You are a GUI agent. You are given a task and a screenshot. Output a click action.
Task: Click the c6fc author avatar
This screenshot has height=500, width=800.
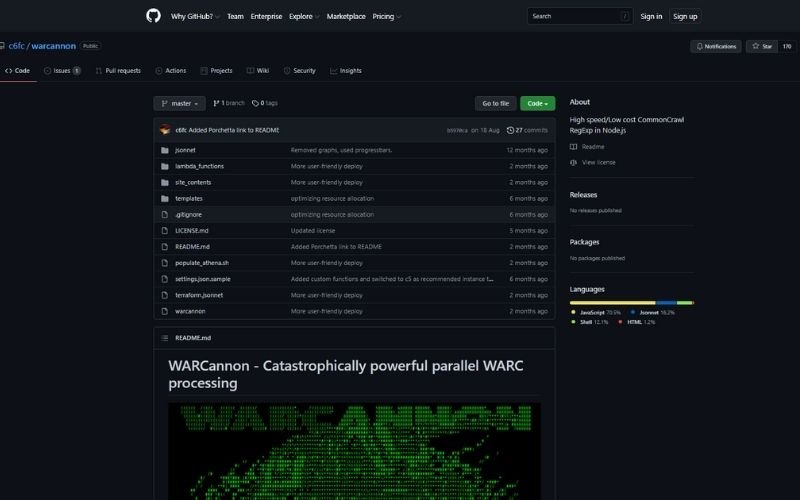(x=165, y=130)
